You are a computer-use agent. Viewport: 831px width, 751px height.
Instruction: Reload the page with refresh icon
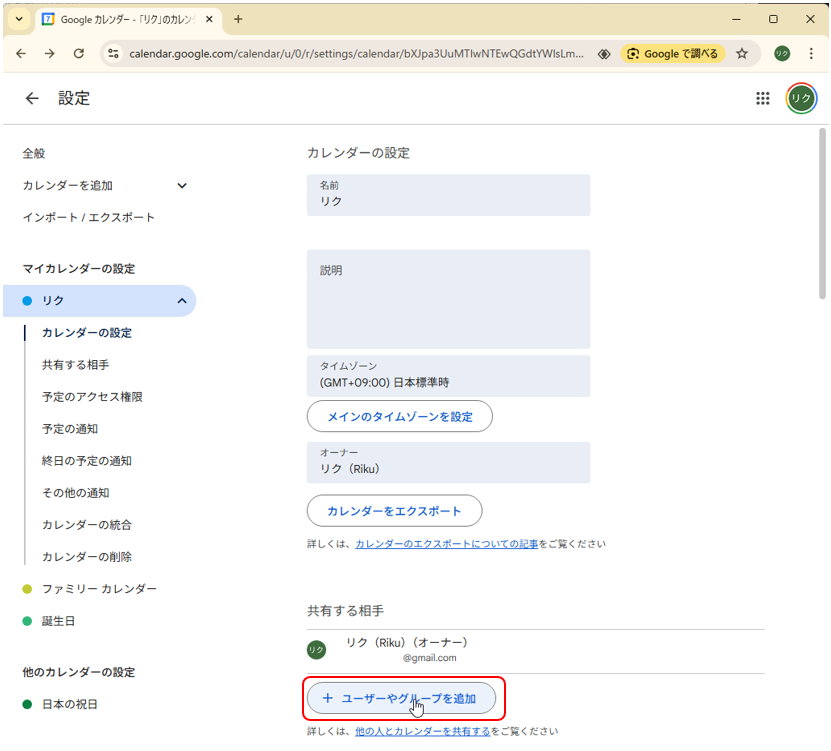pos(79,54)
